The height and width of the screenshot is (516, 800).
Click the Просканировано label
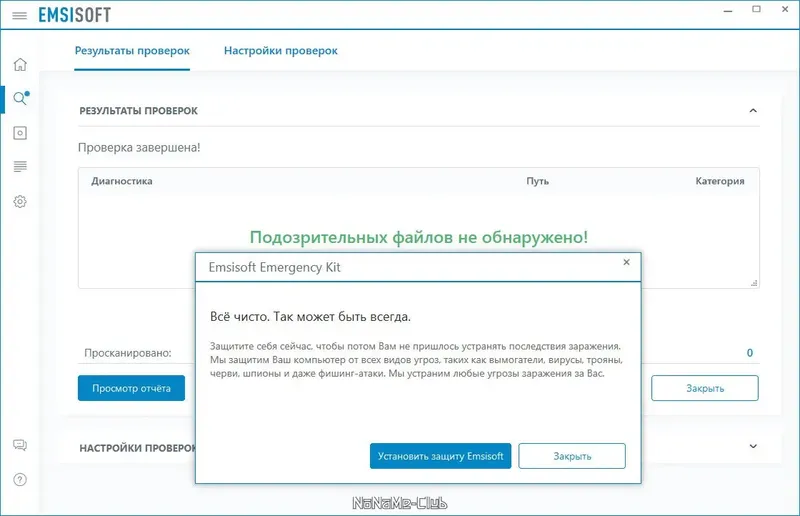pos(128,353)
